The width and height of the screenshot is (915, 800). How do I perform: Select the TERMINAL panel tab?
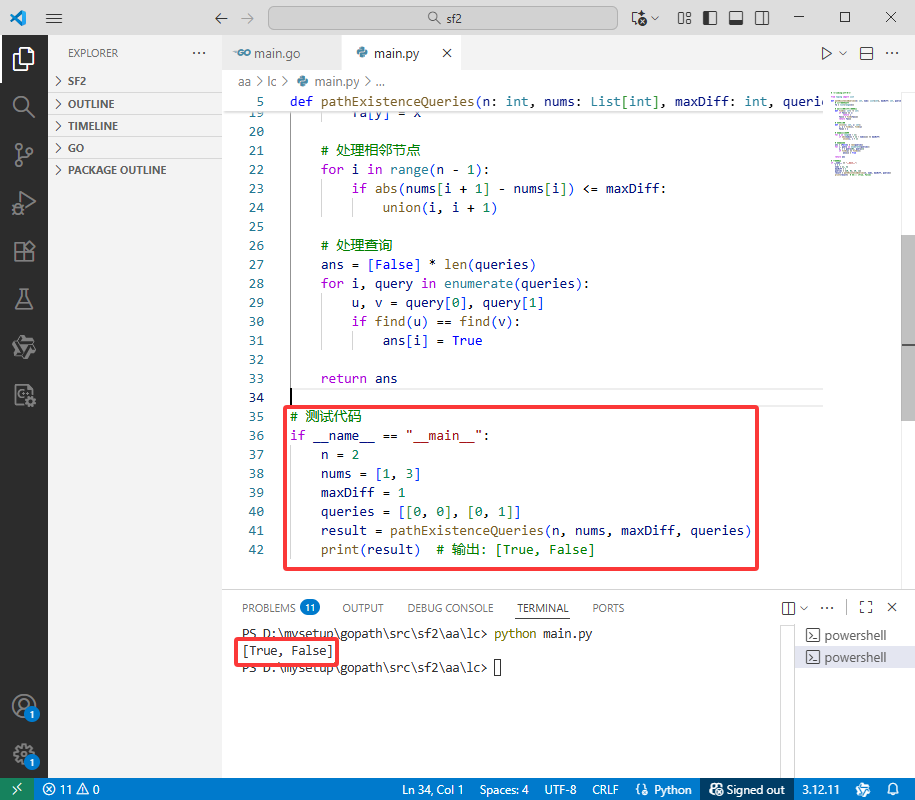[543, 608]
